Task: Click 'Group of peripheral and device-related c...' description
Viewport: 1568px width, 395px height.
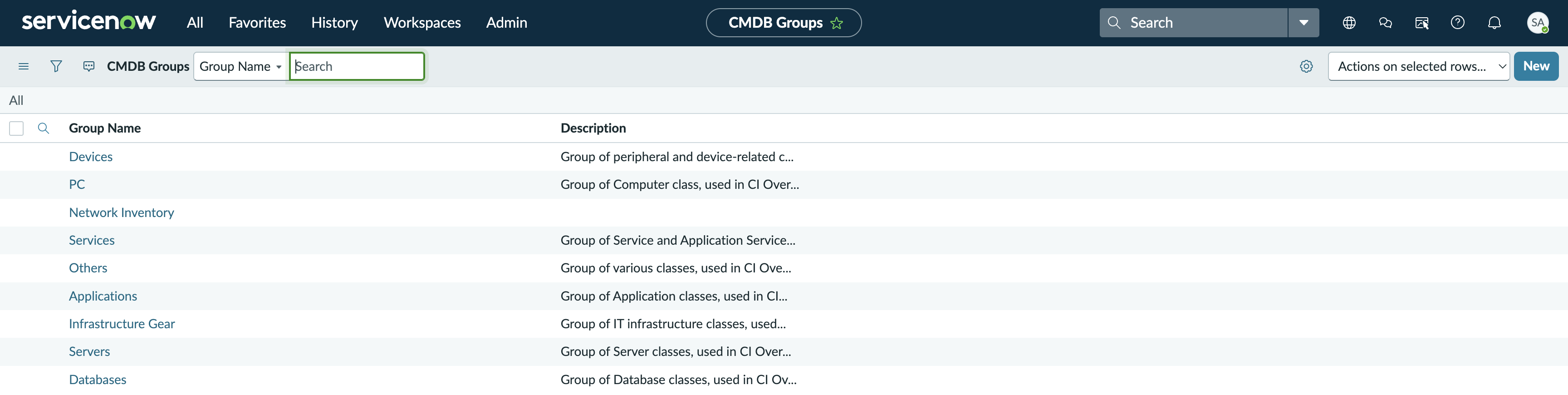Action: pos(677,157)
